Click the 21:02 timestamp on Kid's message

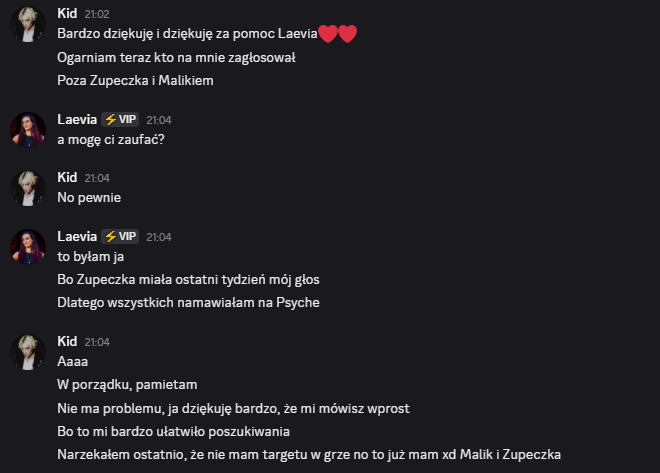(x=97, y=14)
